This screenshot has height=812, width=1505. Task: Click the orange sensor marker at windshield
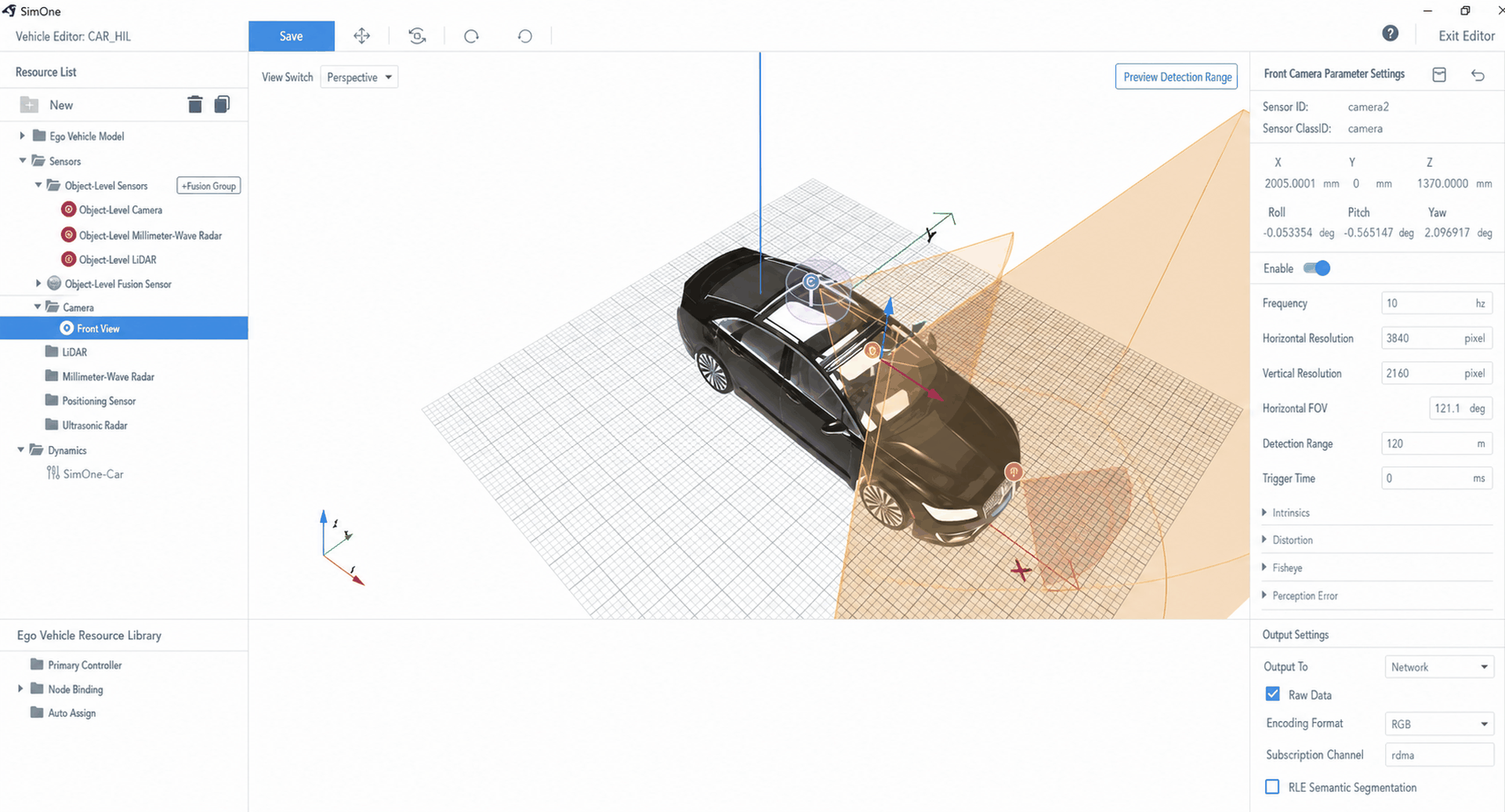pos(872,350)
